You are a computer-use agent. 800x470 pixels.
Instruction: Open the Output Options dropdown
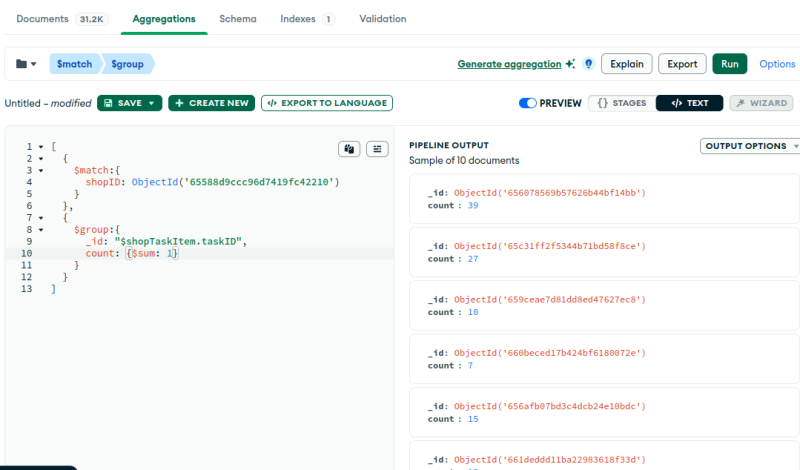pos(750,146)
